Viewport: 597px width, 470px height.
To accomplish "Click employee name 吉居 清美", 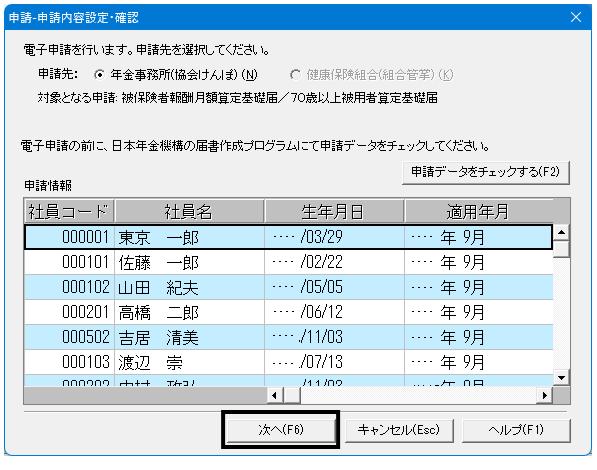I will pyautogui.click(x=189, y=337).
